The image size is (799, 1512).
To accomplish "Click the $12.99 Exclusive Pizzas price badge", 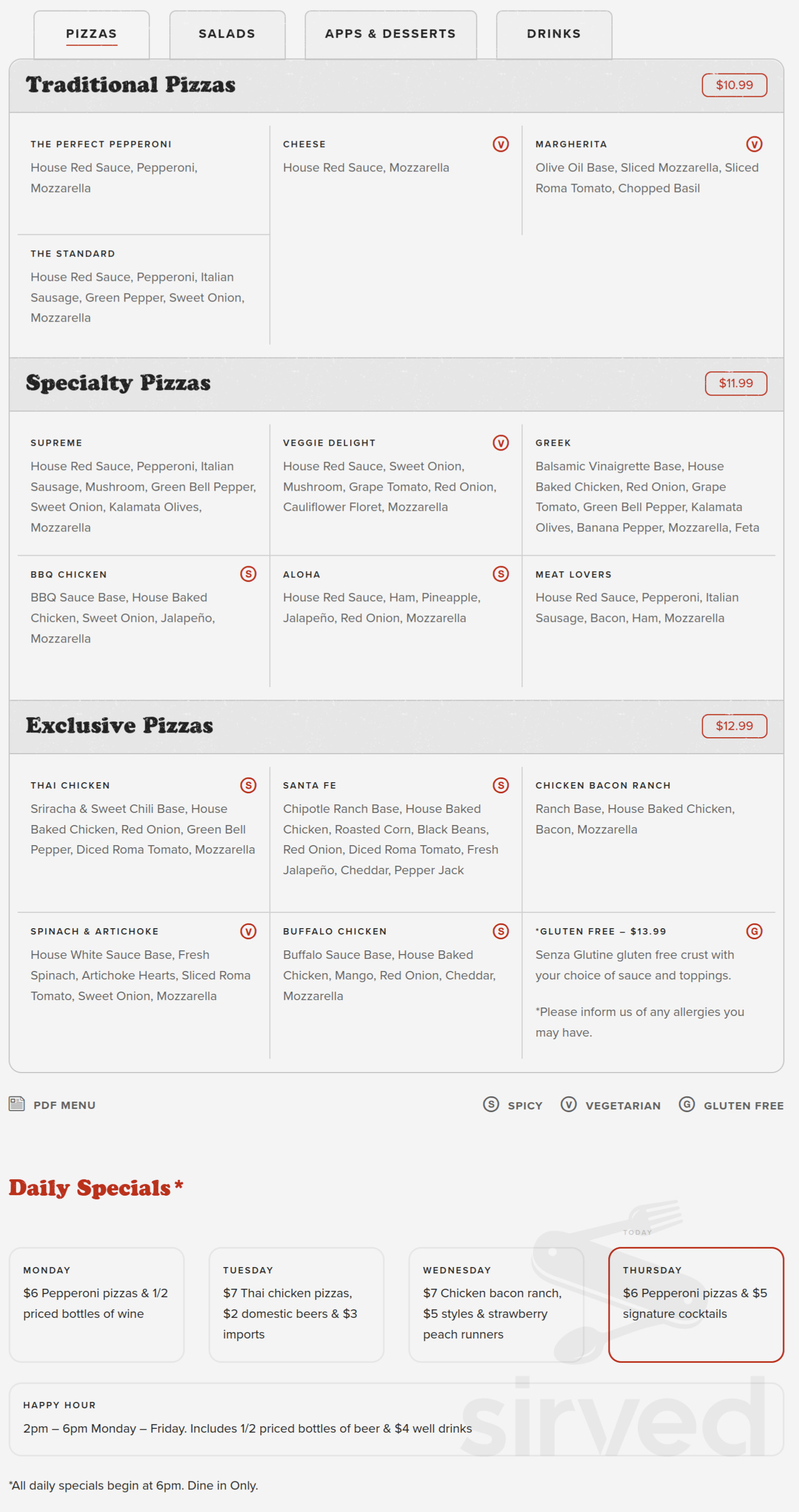I will [734, 726].
